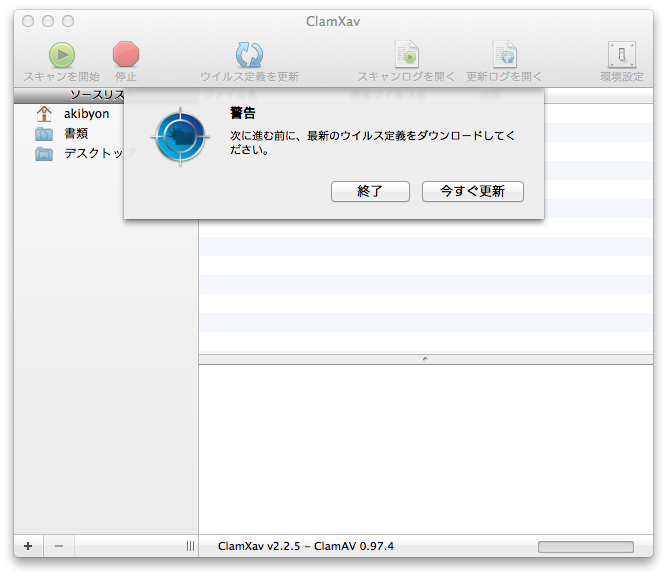Open the update log (更新ログを開く) icon
Viewport: 667px width, 577px height.
pyautogui.click(x=505, y=54)
